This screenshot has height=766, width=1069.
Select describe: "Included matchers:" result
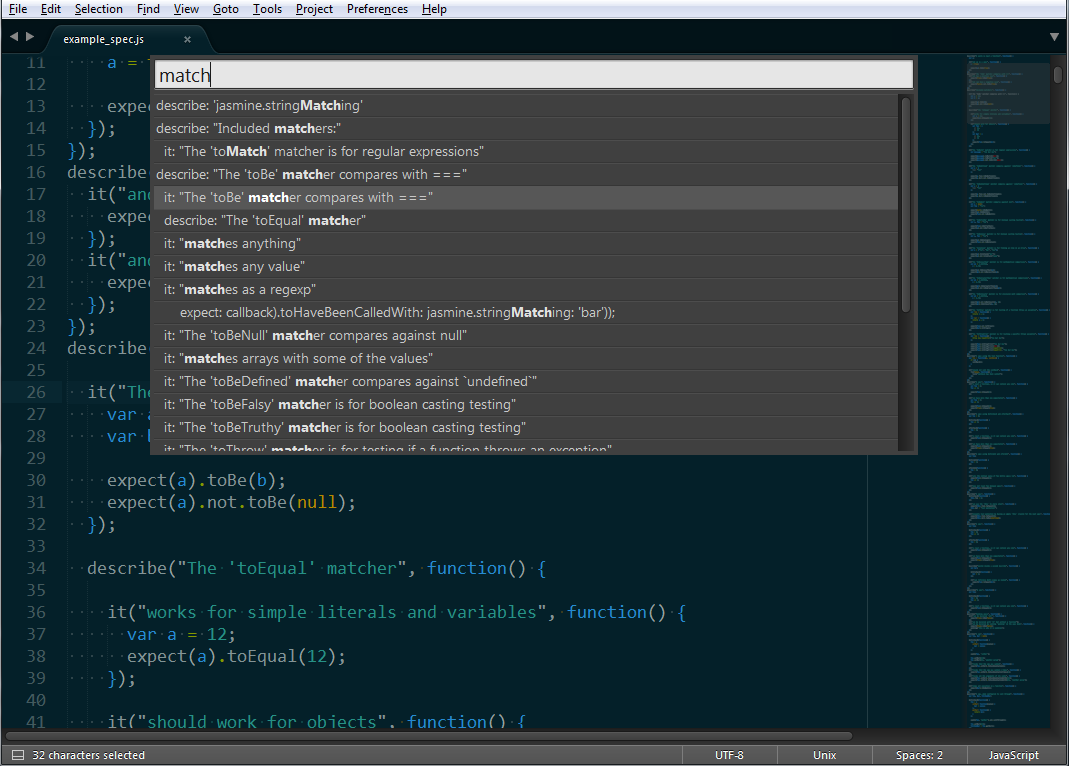(x=526, y=129)
